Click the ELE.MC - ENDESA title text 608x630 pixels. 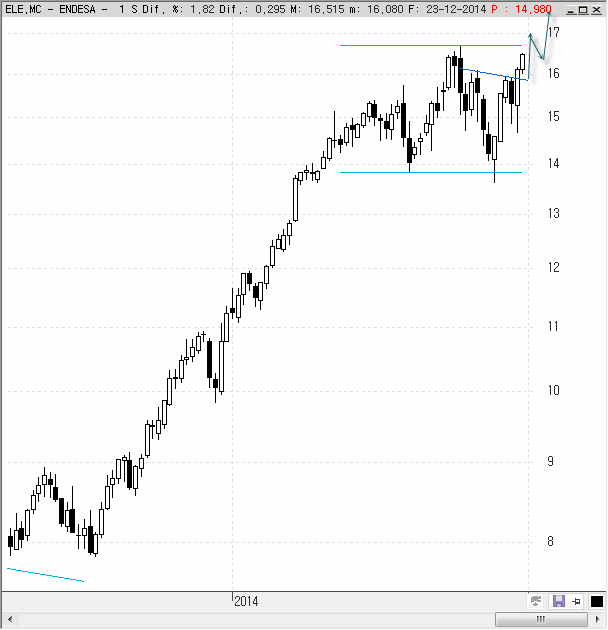(50, 9)
